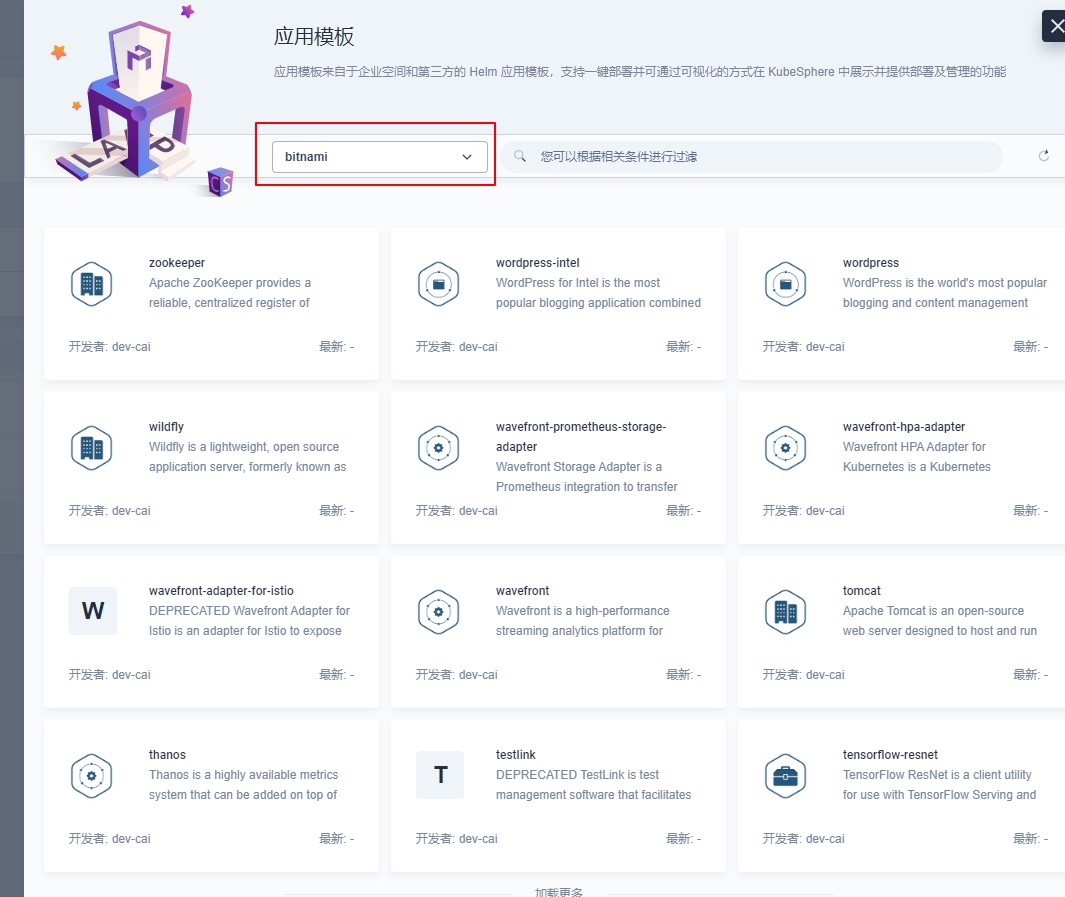1065x897 pixels.
Task: Click the zookeeper description text
Action: 230,293
